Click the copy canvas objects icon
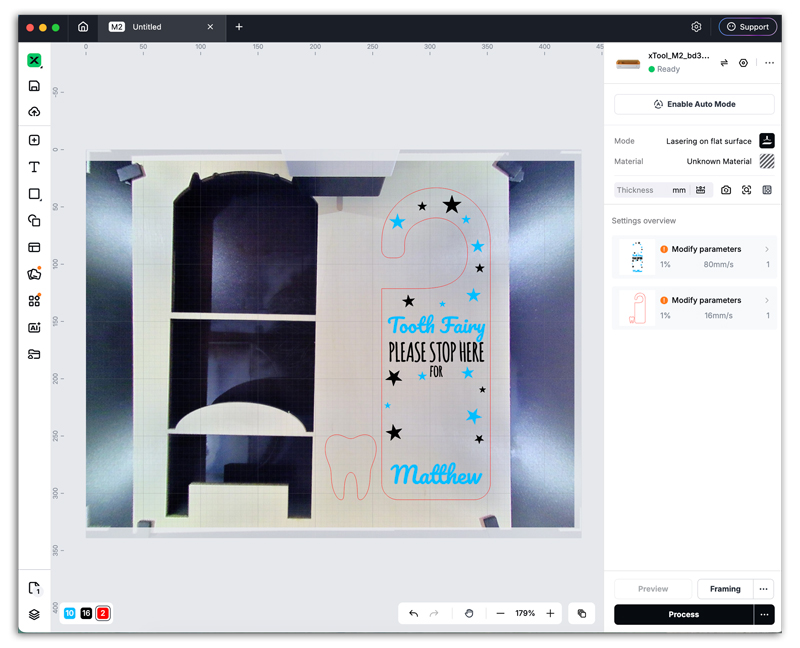Screen dimensions: 800x648 point(582,613)
